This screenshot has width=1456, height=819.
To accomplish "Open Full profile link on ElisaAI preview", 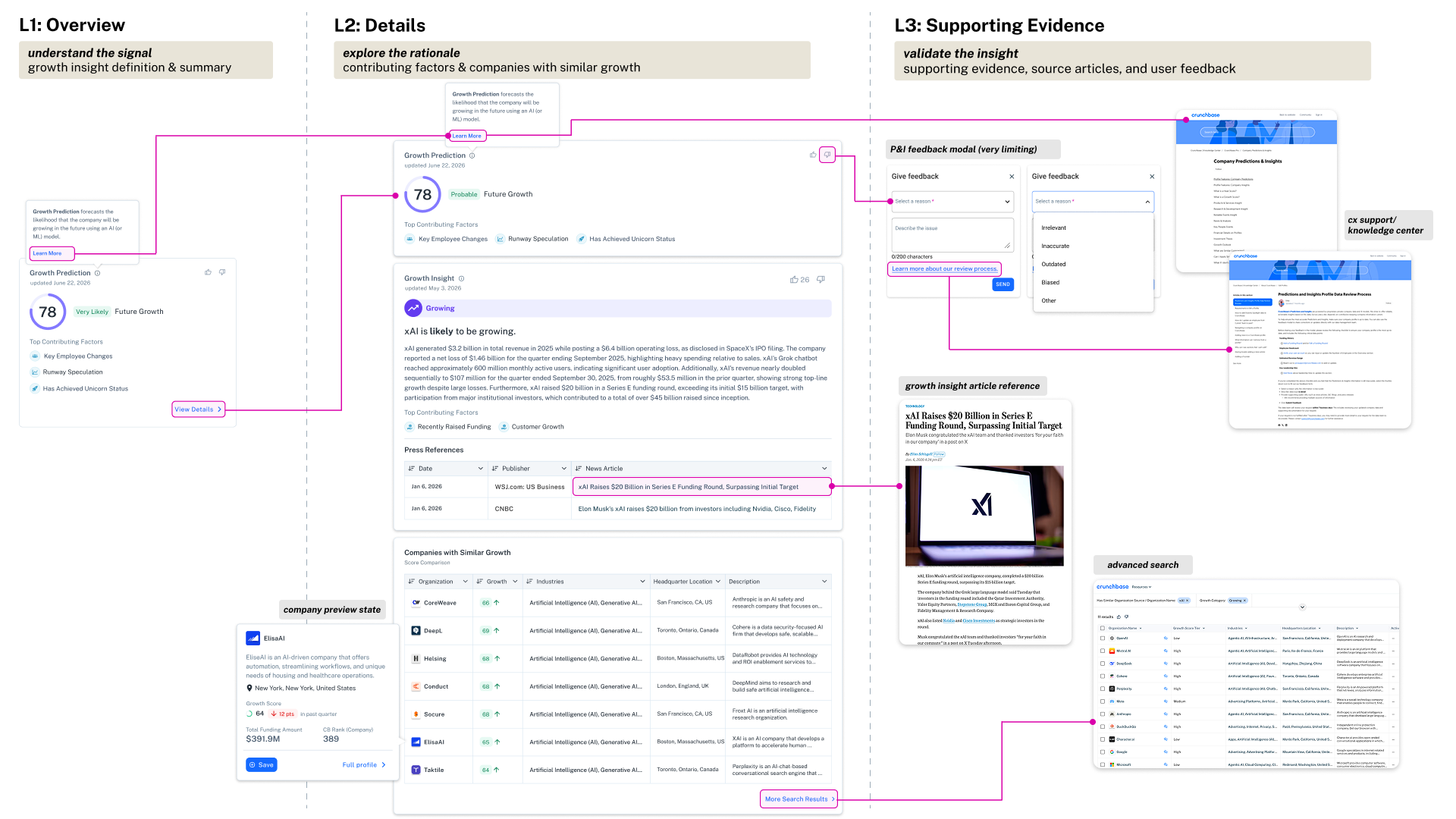I will (x=364, y=765).
